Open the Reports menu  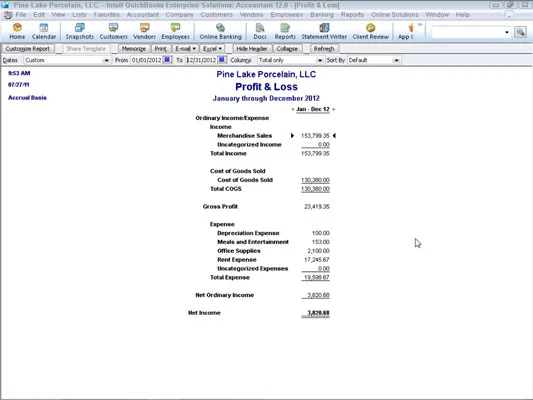352,15
